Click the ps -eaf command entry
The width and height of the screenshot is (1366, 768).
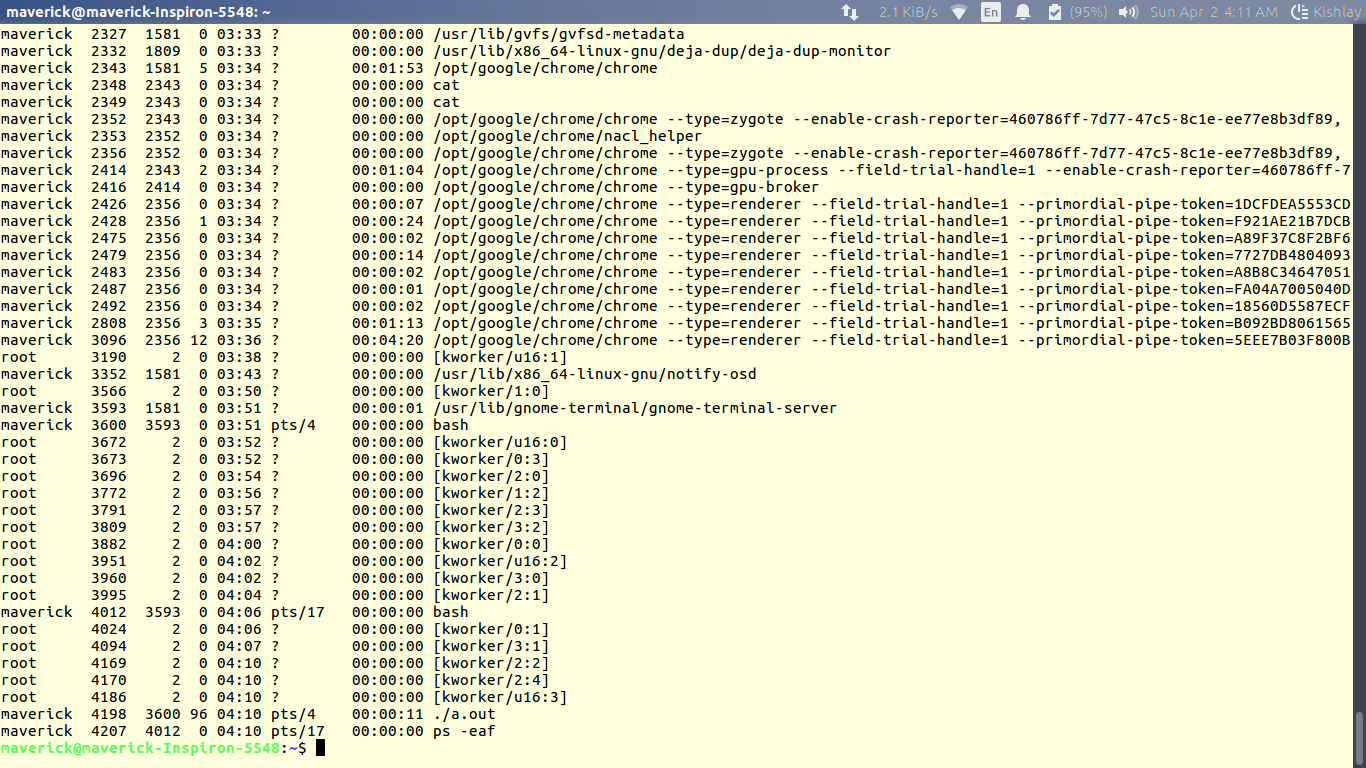[x=464, y=731]
